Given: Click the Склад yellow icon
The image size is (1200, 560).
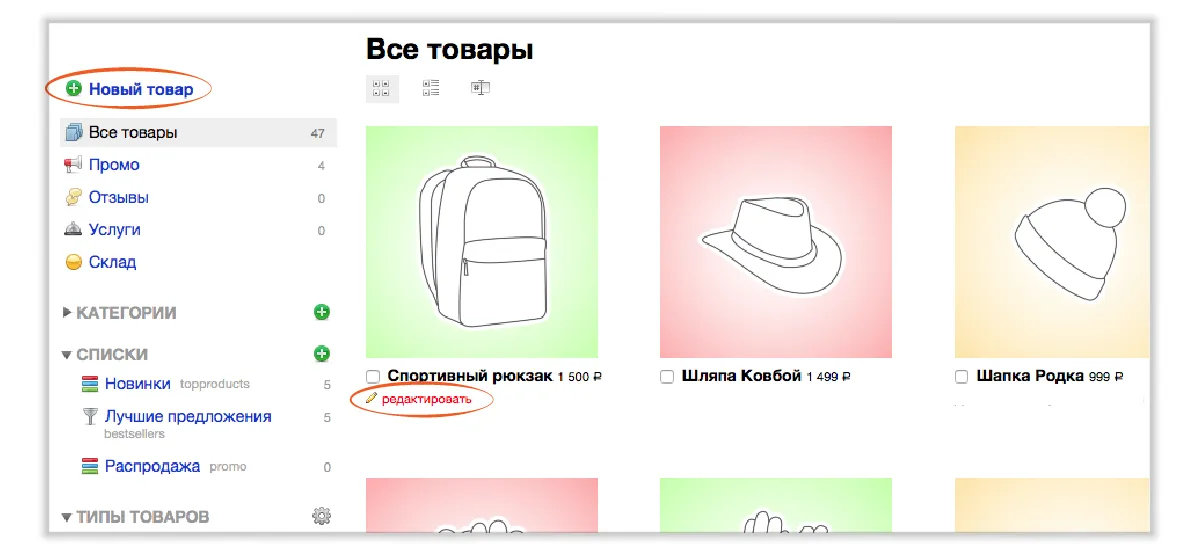Looking at the screenshot, I should click(73, 262).
